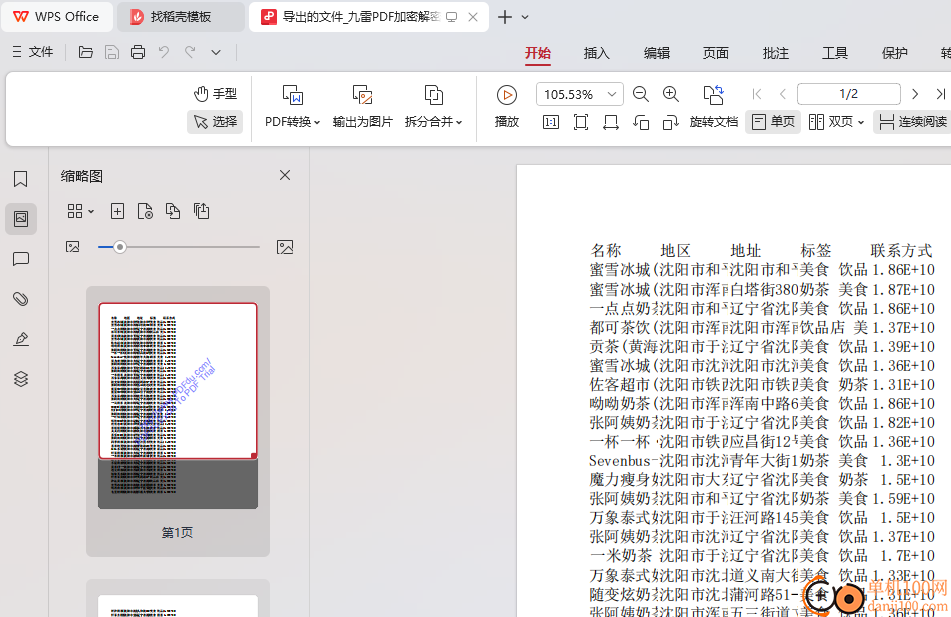Click the zoom in magnifier icon
Screen dimensions: 951x617
pyautogui.click(x=670, y=94)
